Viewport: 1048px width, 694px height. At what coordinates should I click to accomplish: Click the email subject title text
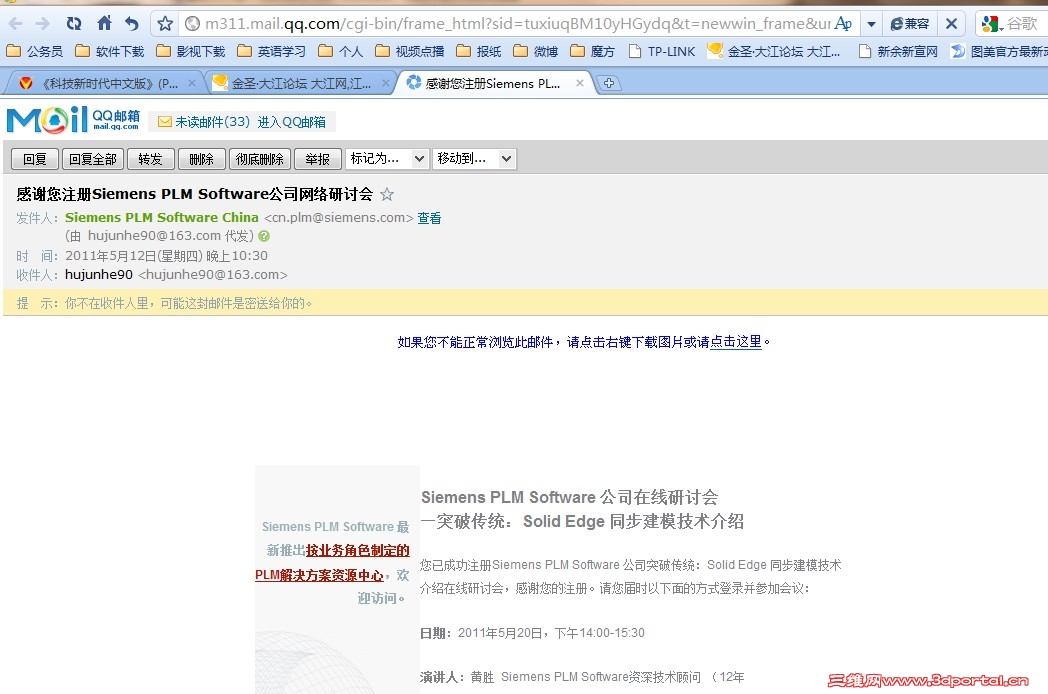(194, 194)
